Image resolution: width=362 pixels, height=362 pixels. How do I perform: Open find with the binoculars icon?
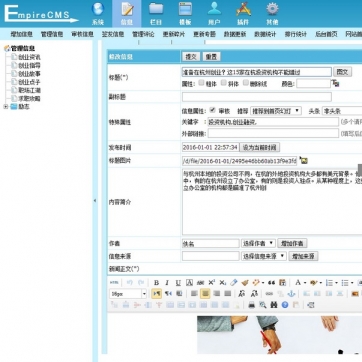(x=274, y=305)
